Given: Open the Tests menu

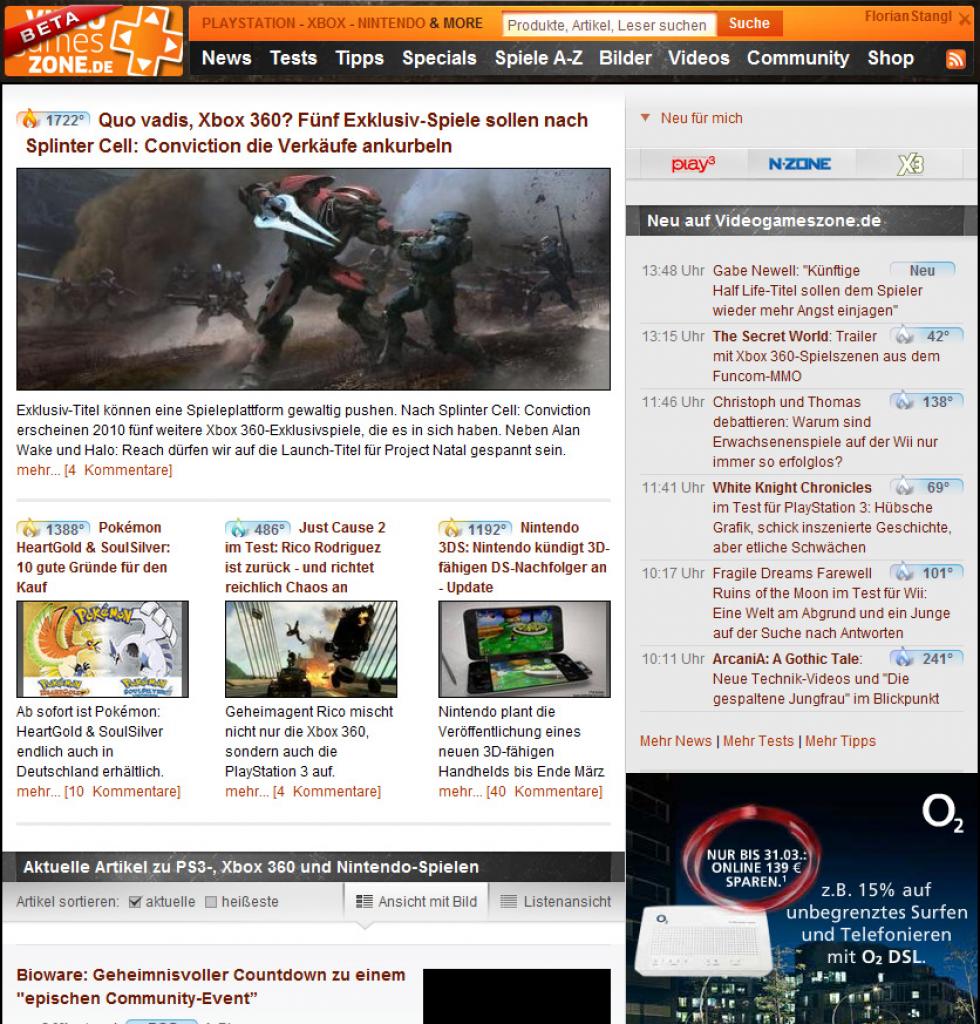Looking at the screenshot, I should click(x=293, y=58).
